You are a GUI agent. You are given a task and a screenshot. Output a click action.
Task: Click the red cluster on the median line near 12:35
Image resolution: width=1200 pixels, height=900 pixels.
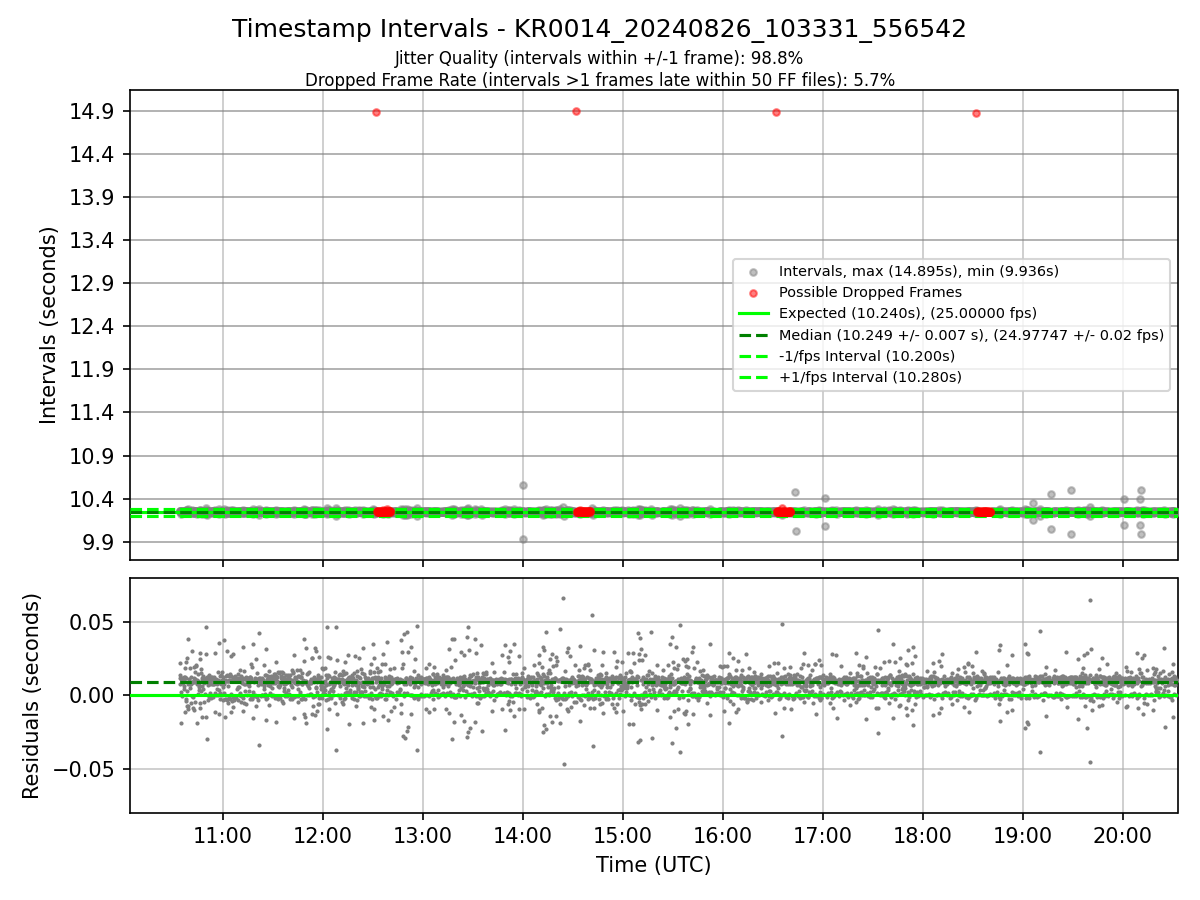point(384,512)
